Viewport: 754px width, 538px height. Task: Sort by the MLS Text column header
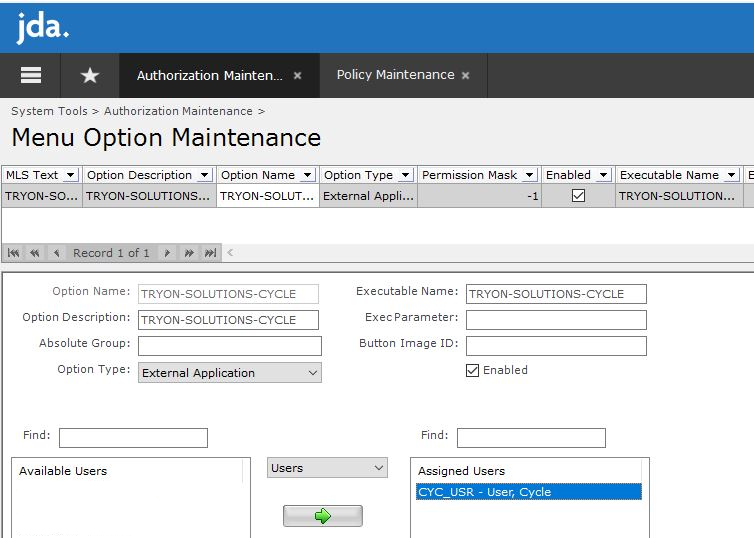32,175
